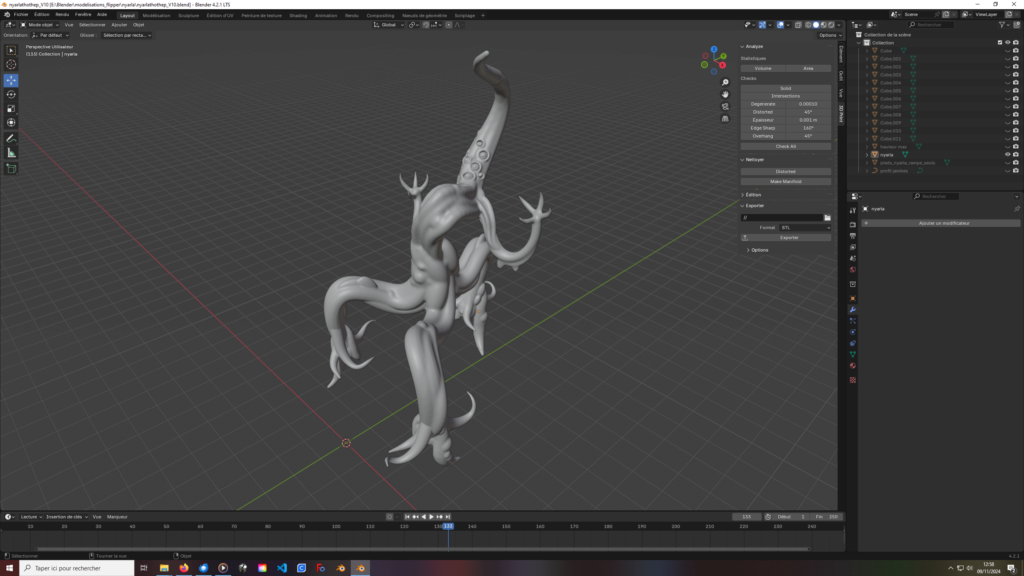Switch to the Sculpture workspace tab
The image size is (1024, 576).
point(189,16)
